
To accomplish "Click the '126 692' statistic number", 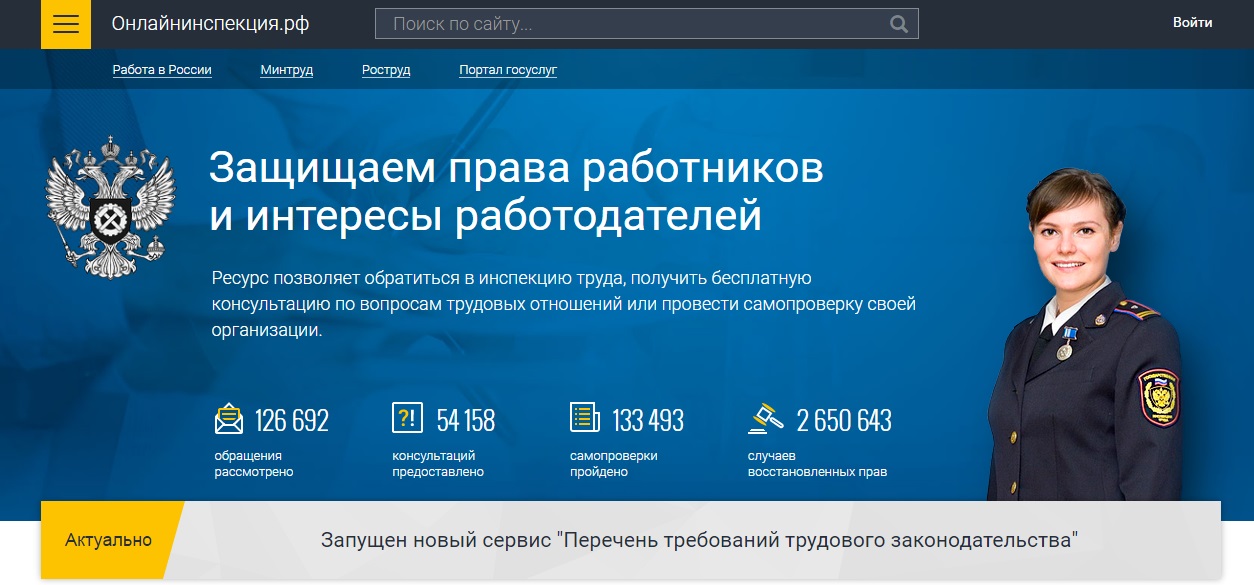I will point(292,420).
